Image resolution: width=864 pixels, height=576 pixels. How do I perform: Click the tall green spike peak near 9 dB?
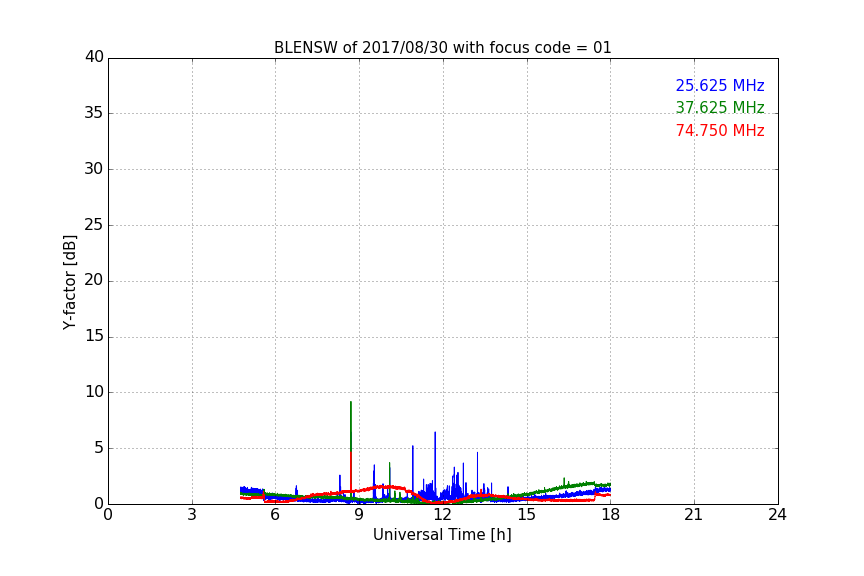(350, 403)
